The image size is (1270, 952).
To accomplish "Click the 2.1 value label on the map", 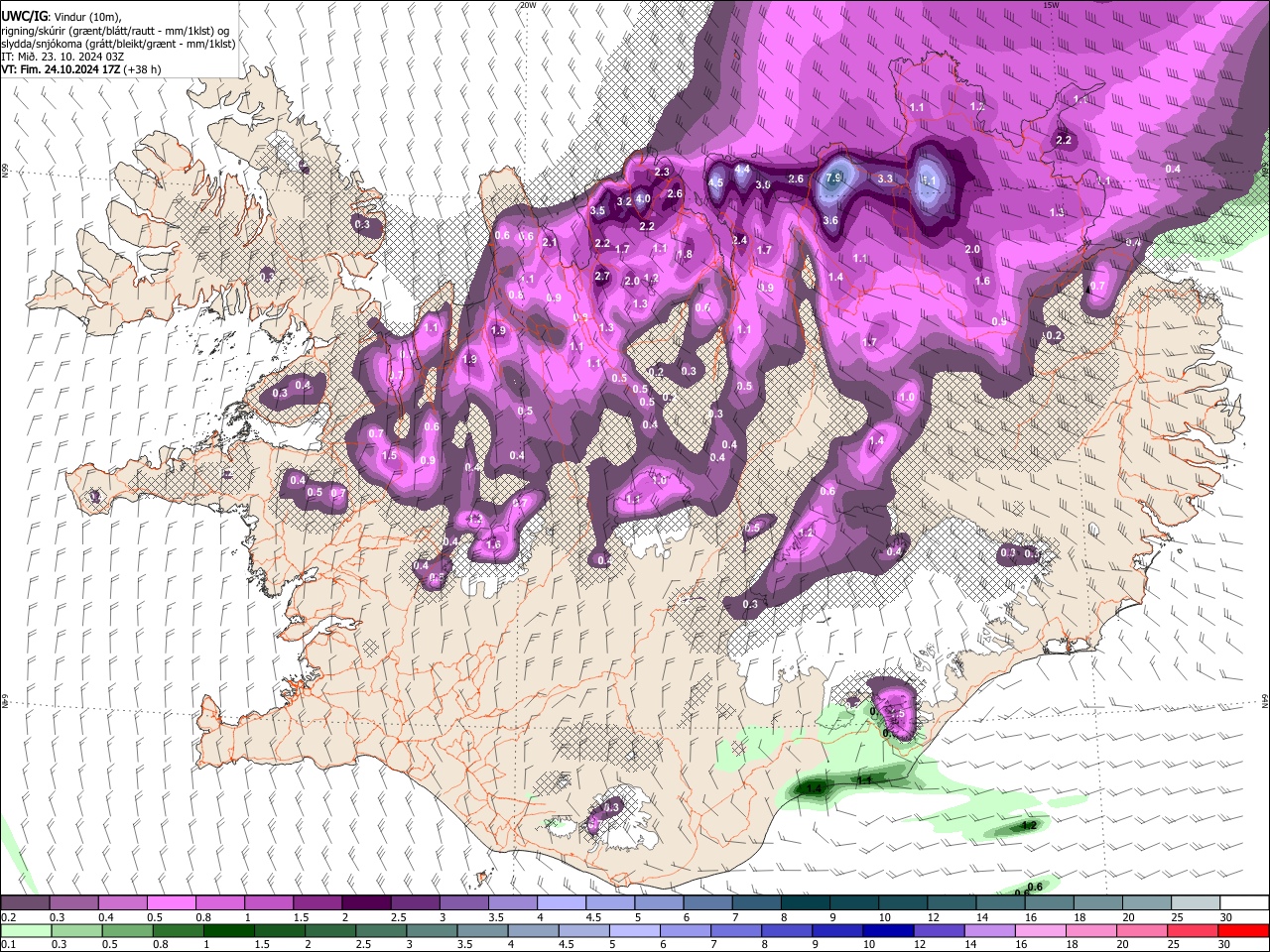I will 550,242.
